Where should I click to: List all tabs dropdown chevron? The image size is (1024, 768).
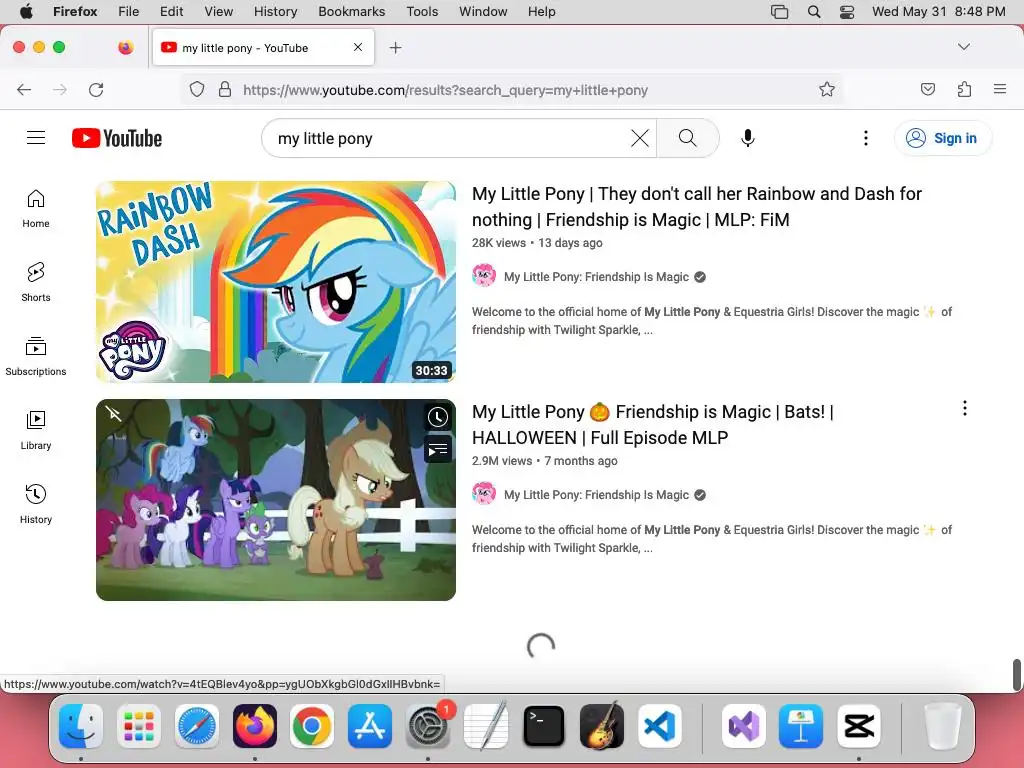point(964,47)
